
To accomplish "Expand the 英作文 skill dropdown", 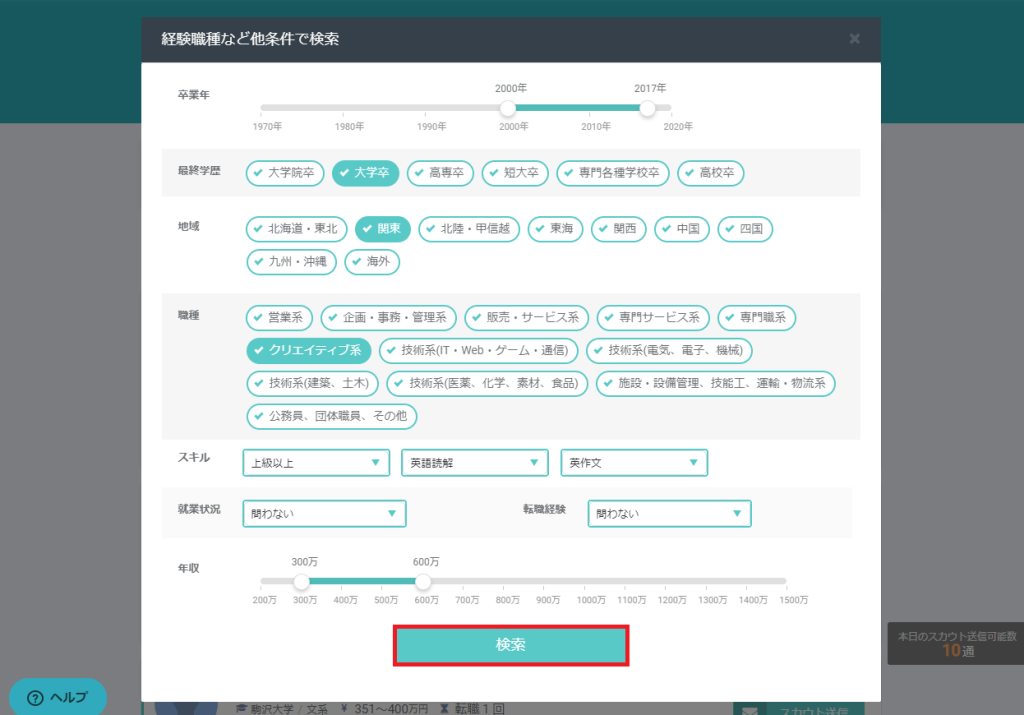I will (x=634, y=463).
